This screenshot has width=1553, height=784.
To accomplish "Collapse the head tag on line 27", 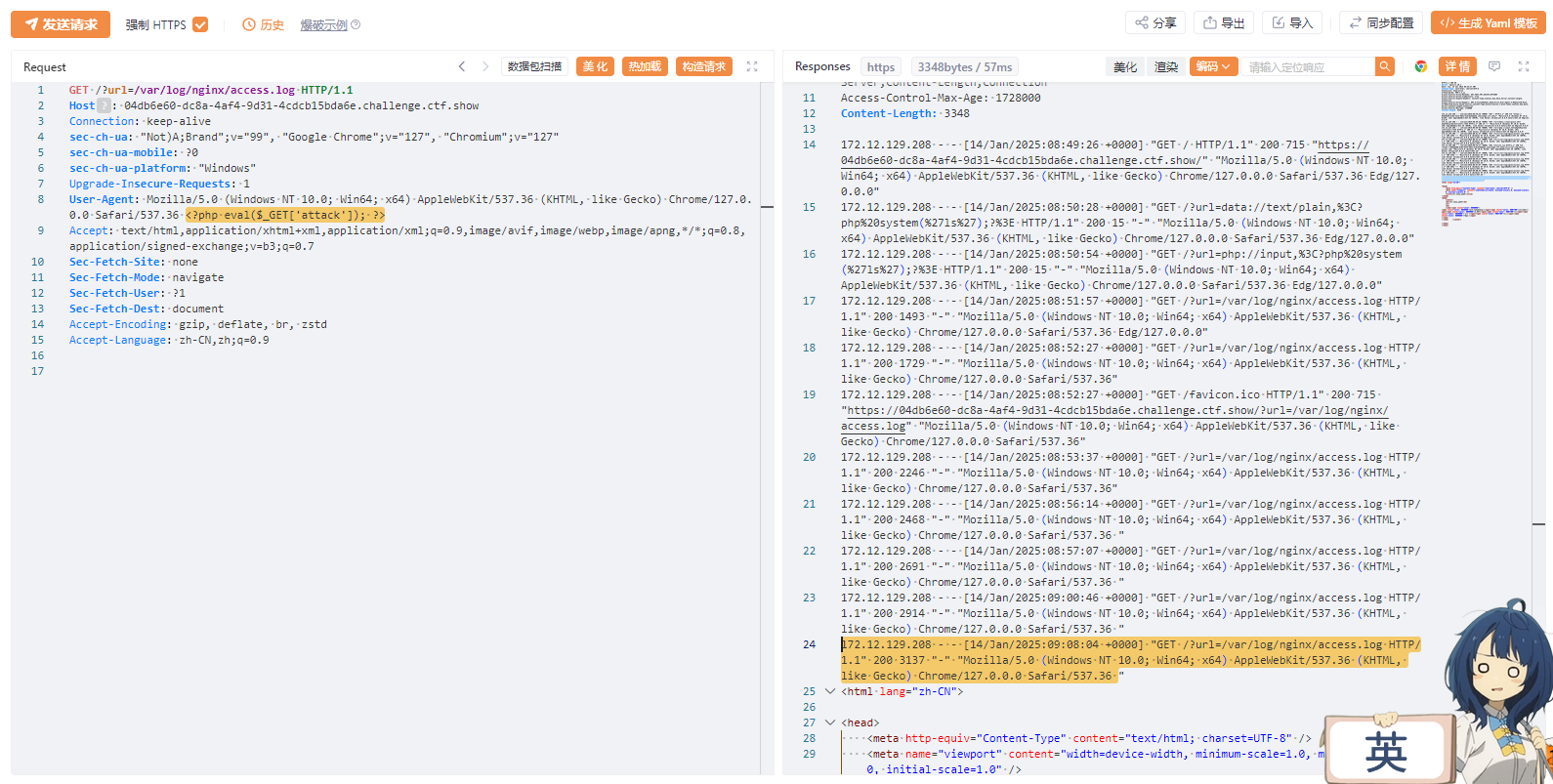I will click(x=830, y=722).
